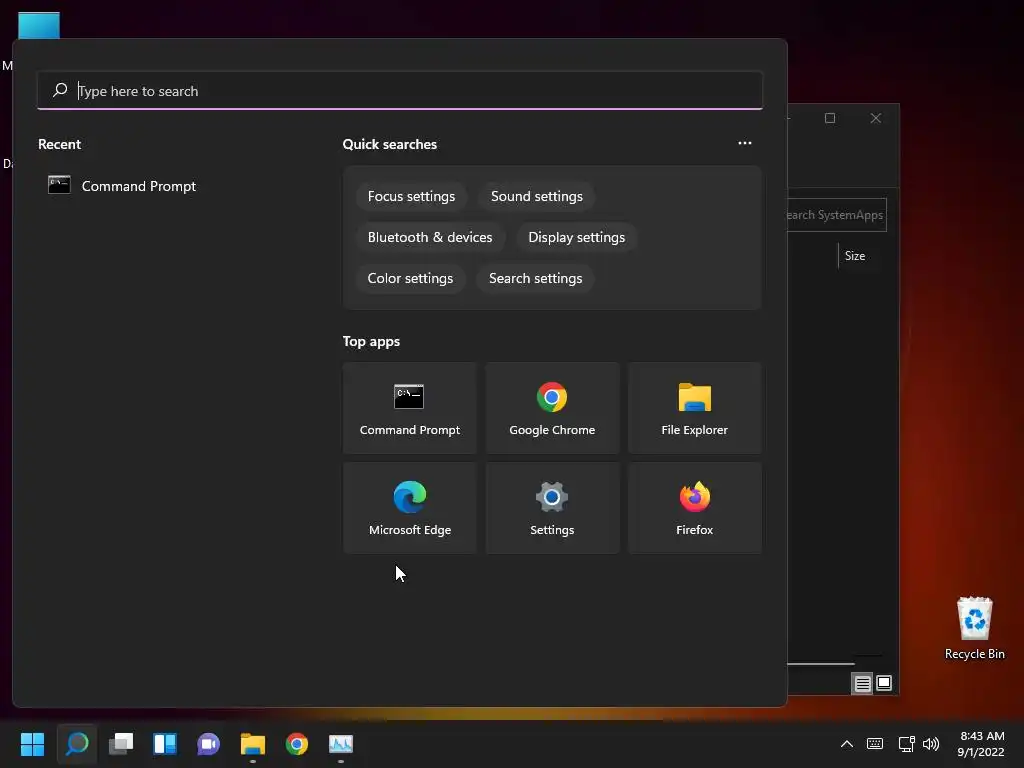This screenshot has width=1024, height=768.
Task: Open Task View on taskbar
Action: 121,744
